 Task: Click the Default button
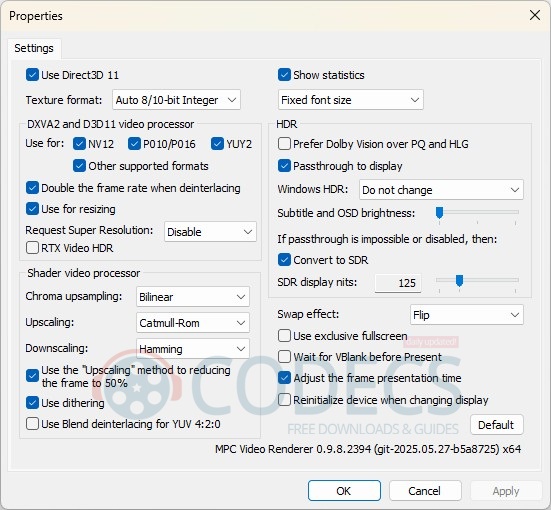[x=497, y=425]
